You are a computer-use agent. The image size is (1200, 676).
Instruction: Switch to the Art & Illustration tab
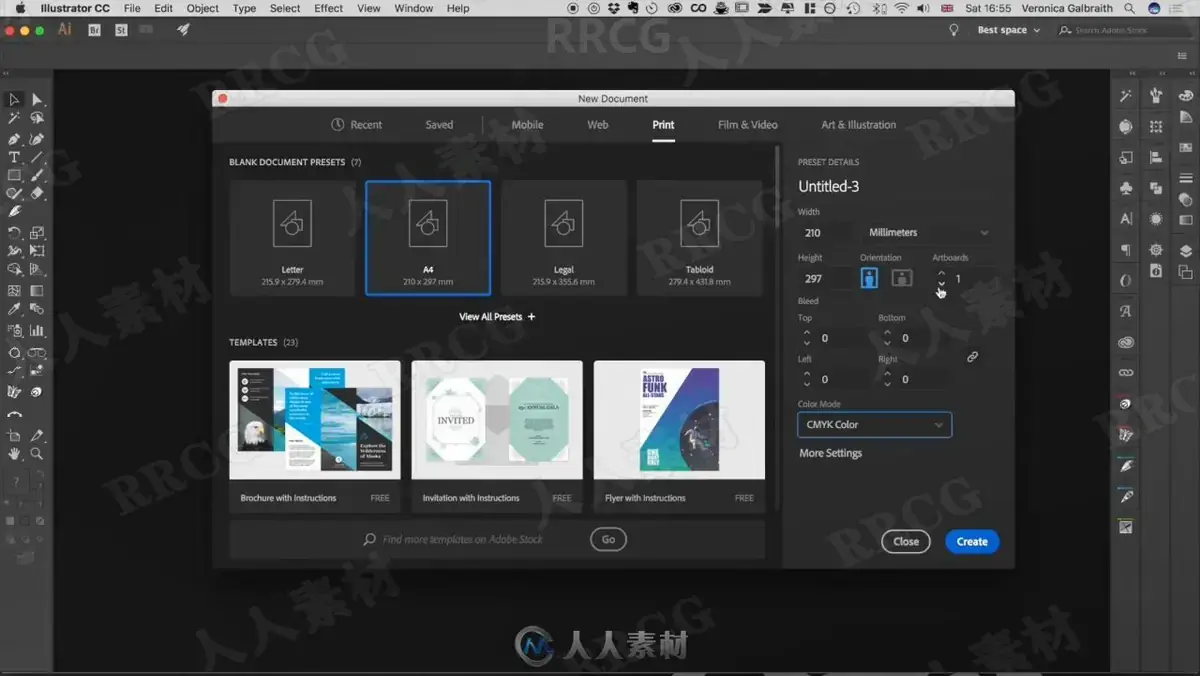click(858, 125)
